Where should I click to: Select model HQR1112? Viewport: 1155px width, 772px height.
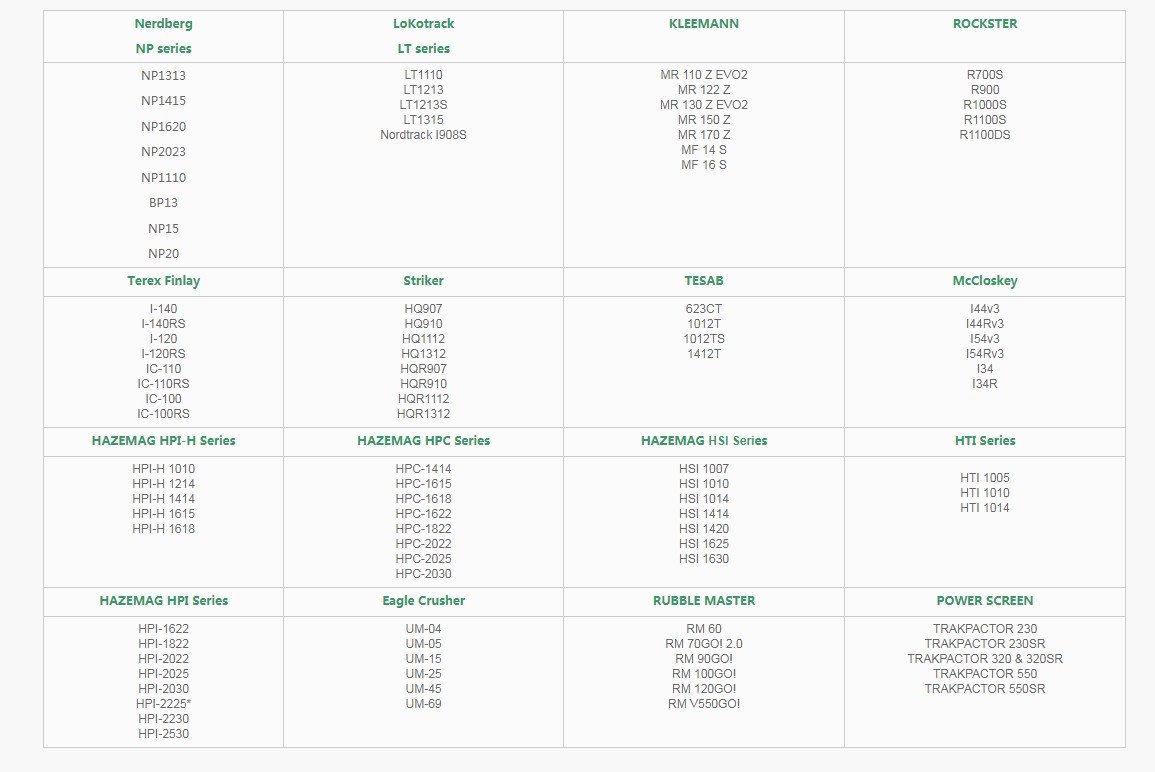tap(424, 399)
